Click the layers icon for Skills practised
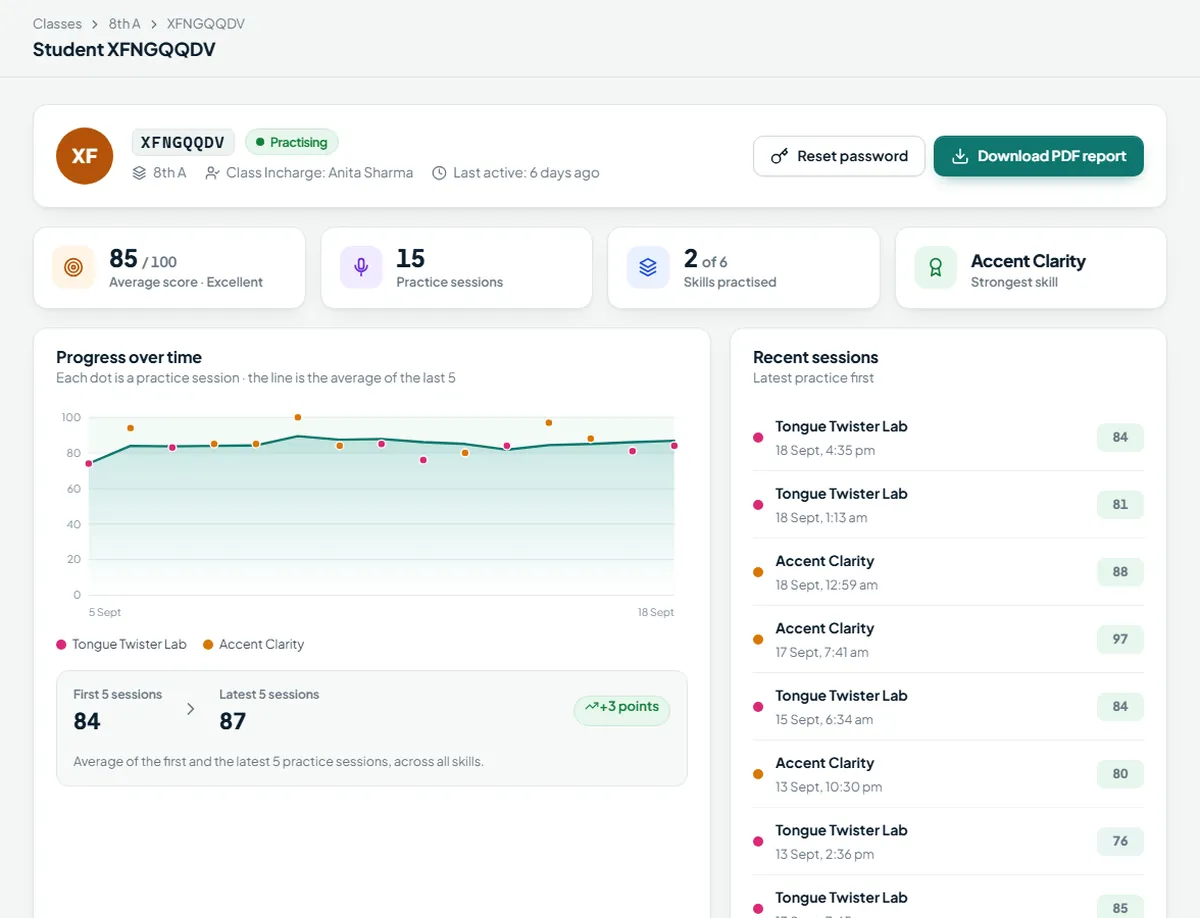1200x918 pixels. 648,268
